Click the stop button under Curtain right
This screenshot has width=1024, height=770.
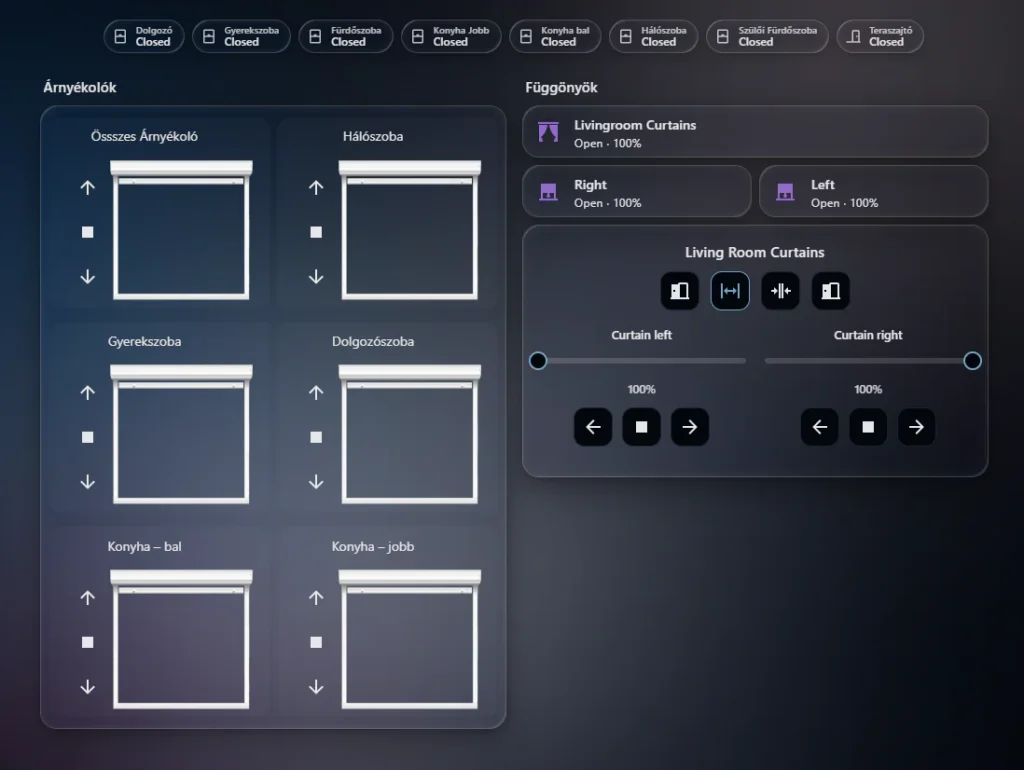click(868, 427)
